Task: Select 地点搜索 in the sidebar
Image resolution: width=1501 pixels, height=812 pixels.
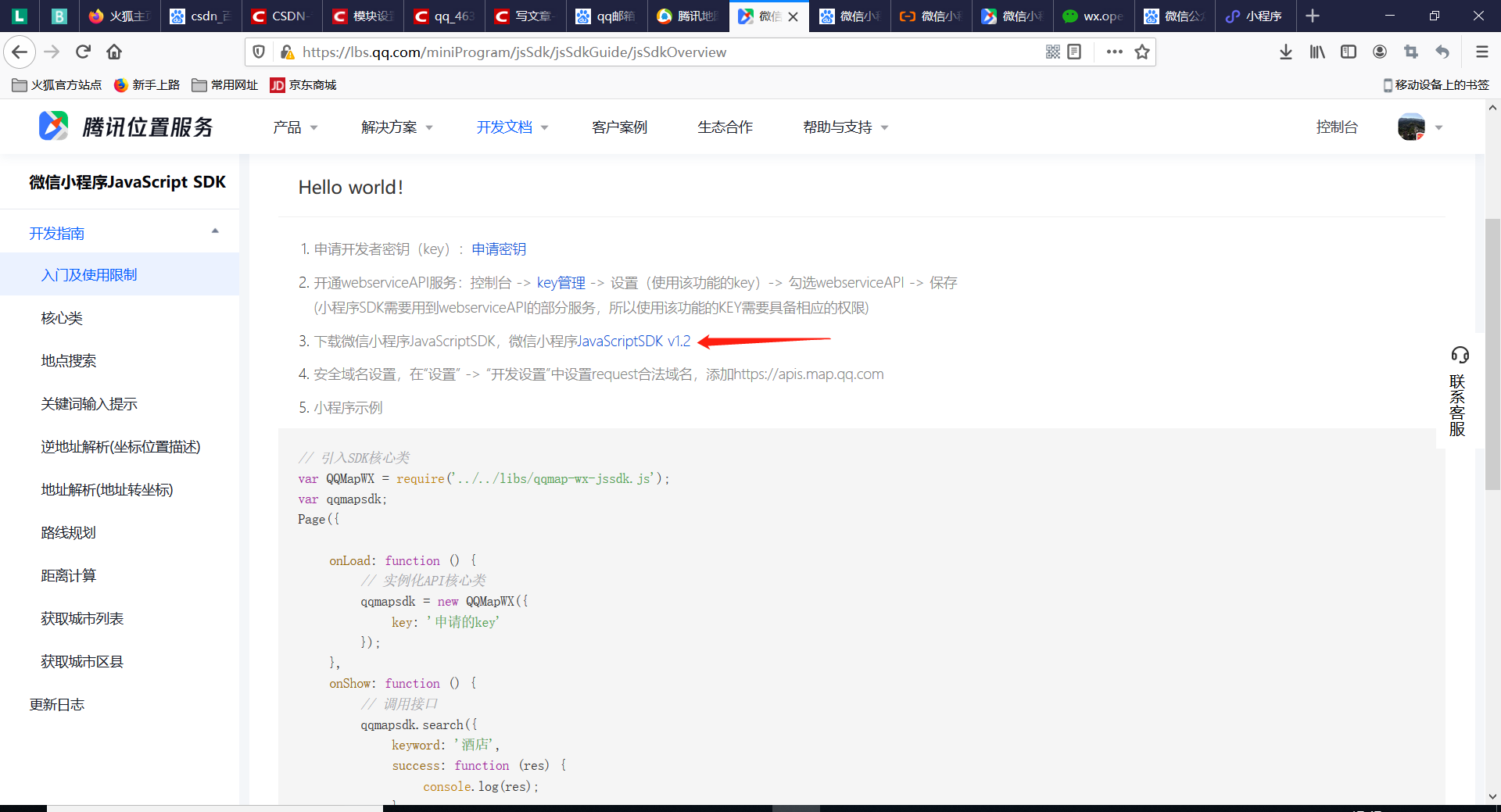Action: [x=69, y=361]
